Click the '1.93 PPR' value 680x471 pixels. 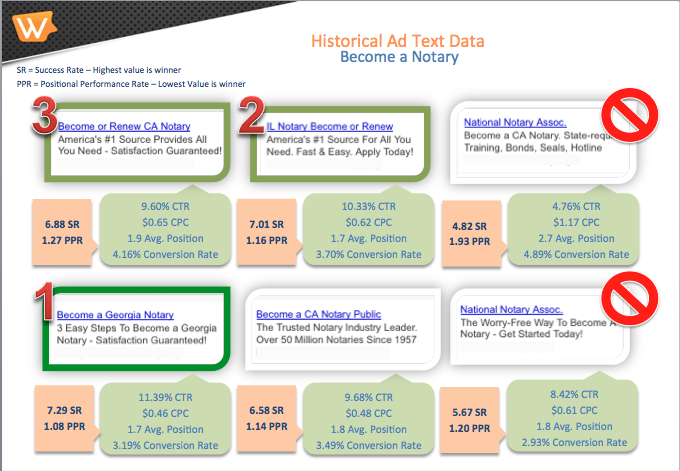coord(470,242)
